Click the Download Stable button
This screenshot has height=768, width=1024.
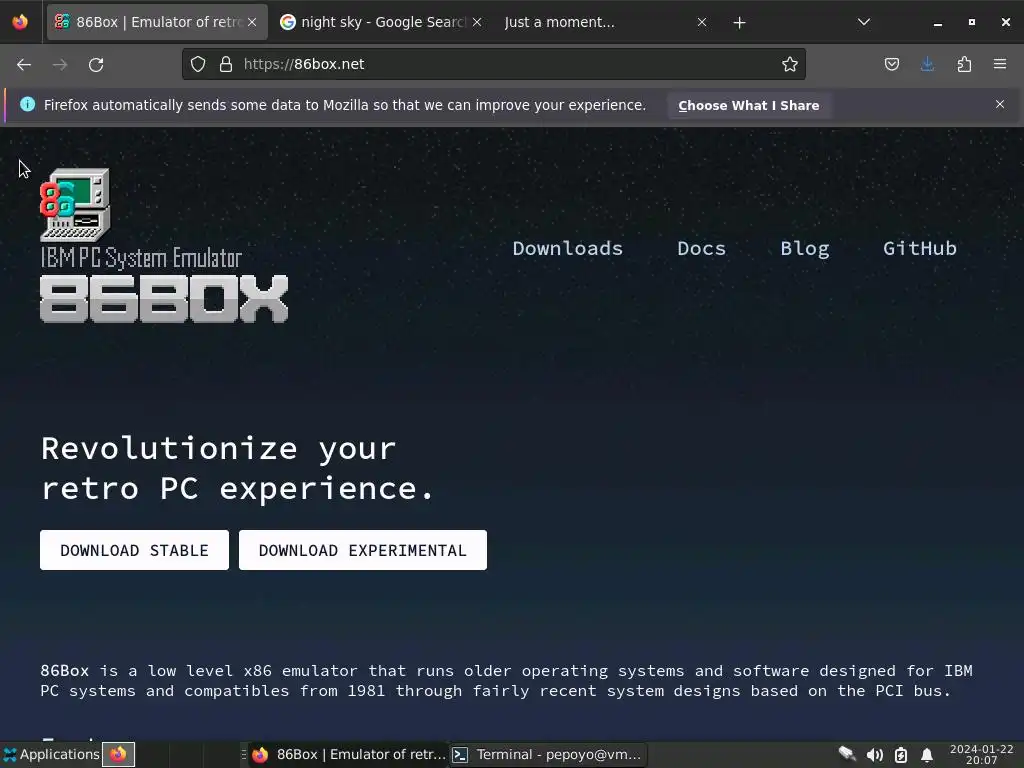tap(135, 550)
